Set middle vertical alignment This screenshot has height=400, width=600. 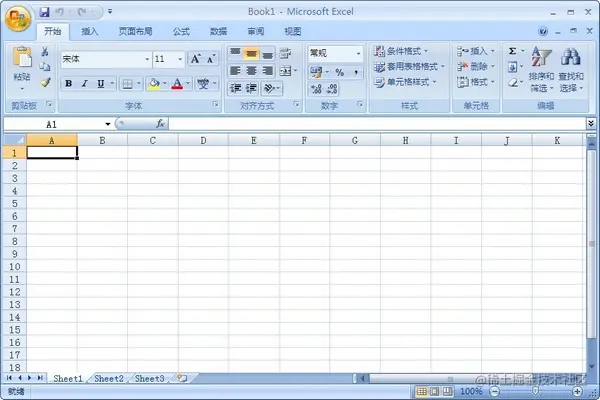pos(251,53)
